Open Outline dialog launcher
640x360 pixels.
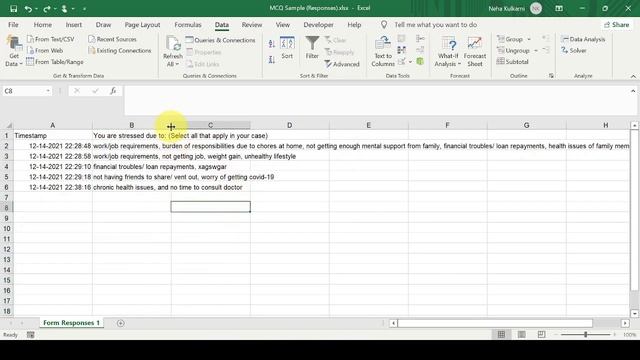click(x=551, y=76)
